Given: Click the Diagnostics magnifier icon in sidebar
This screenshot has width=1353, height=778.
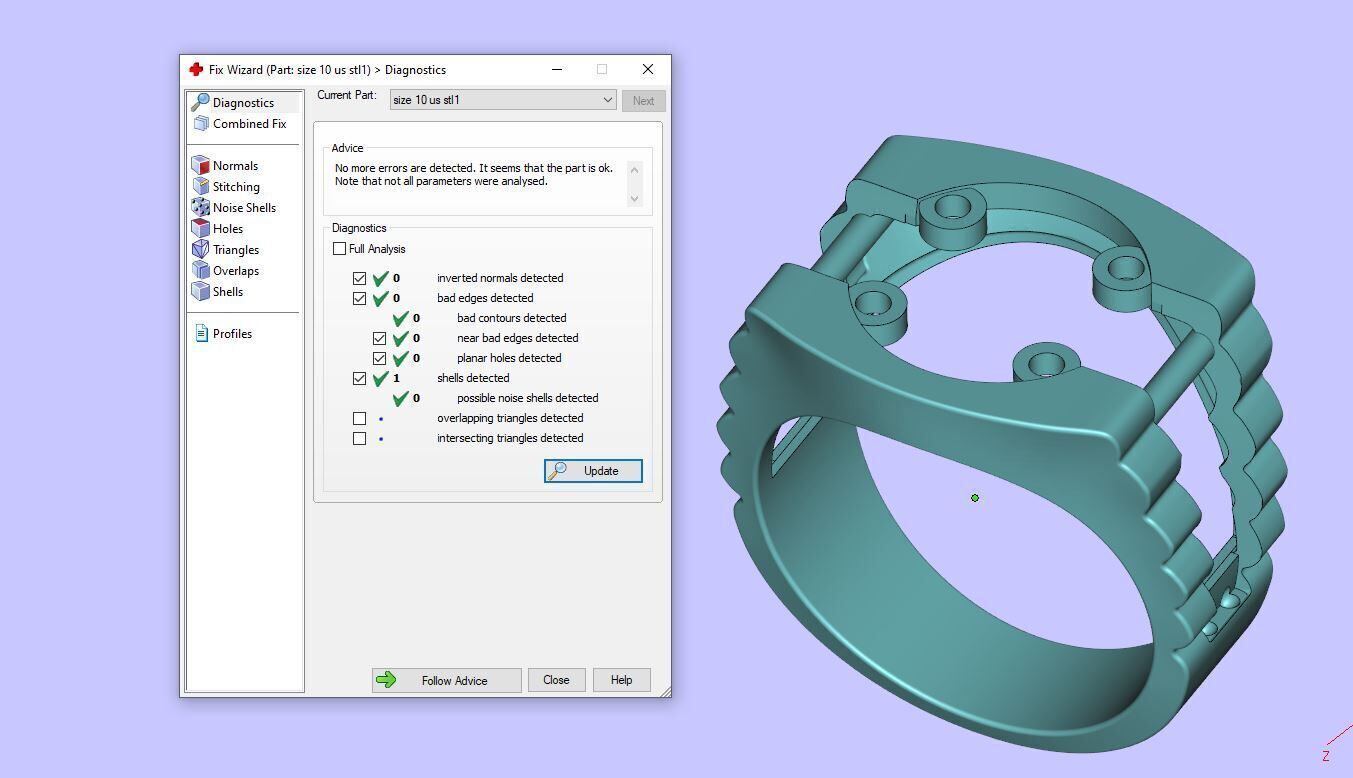Looking at the screenshot, I should pyautogui.click(x=200, y=102).
